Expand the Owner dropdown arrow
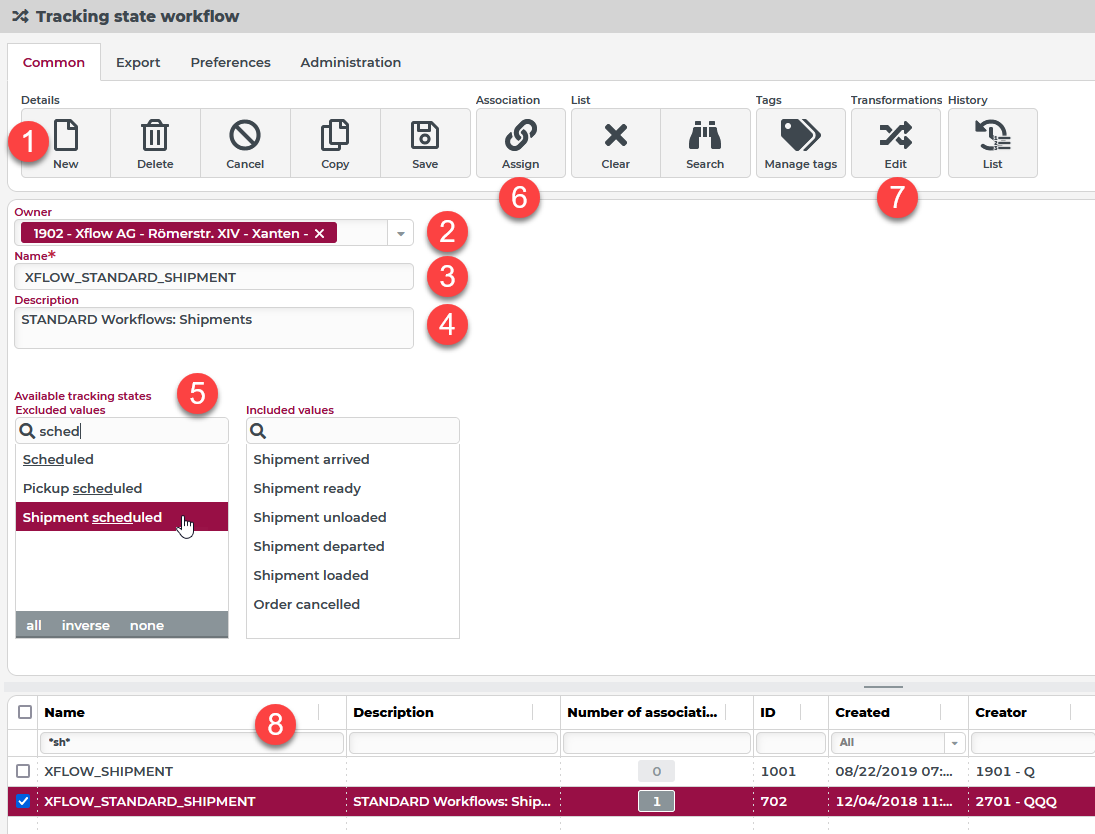 pos(400,233)
